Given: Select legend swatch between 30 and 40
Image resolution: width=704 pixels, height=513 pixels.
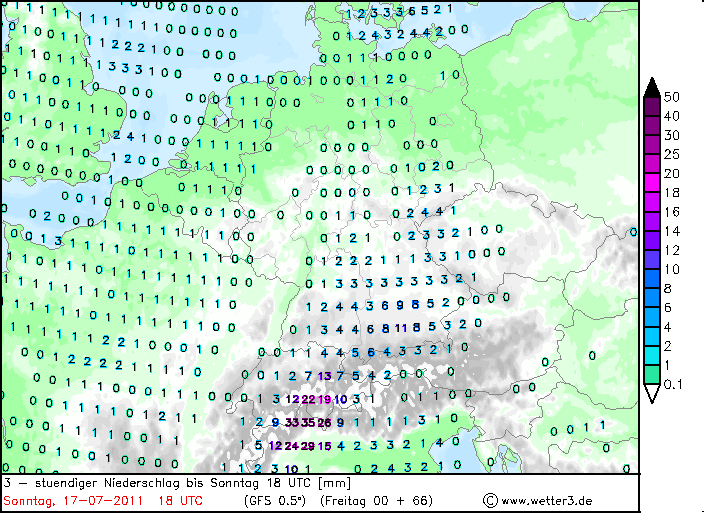Looking at the screenshot, I should coord(652,126).
